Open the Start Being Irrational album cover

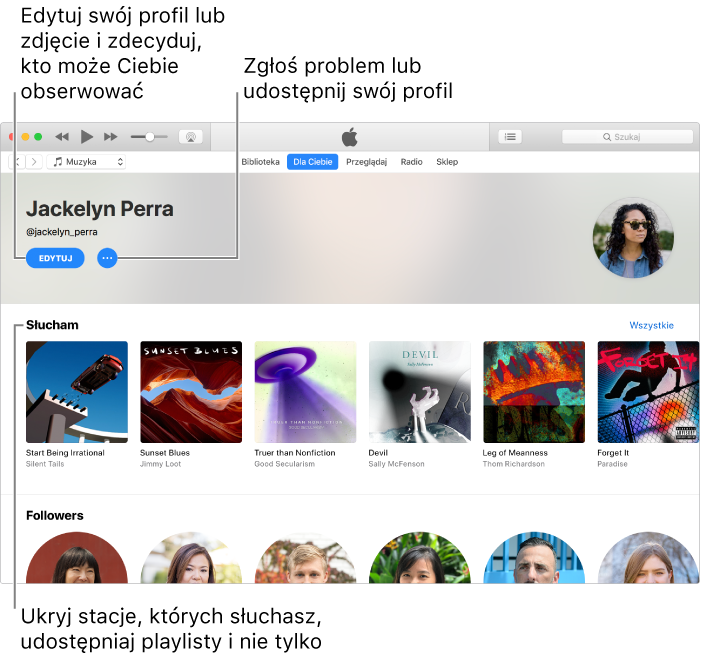click(x=77, y=392)
